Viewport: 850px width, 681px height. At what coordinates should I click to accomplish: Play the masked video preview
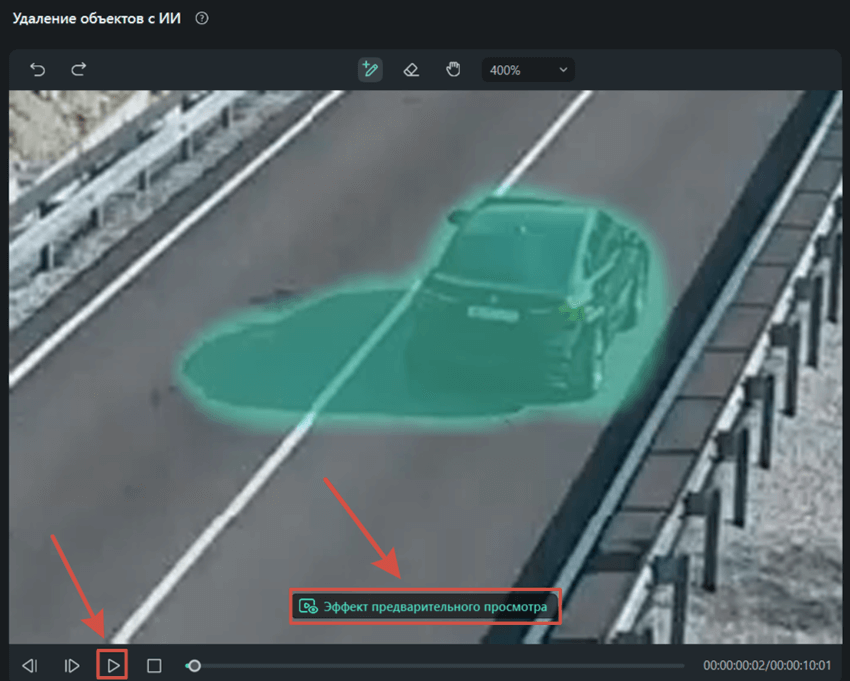[x=113, y=665]
